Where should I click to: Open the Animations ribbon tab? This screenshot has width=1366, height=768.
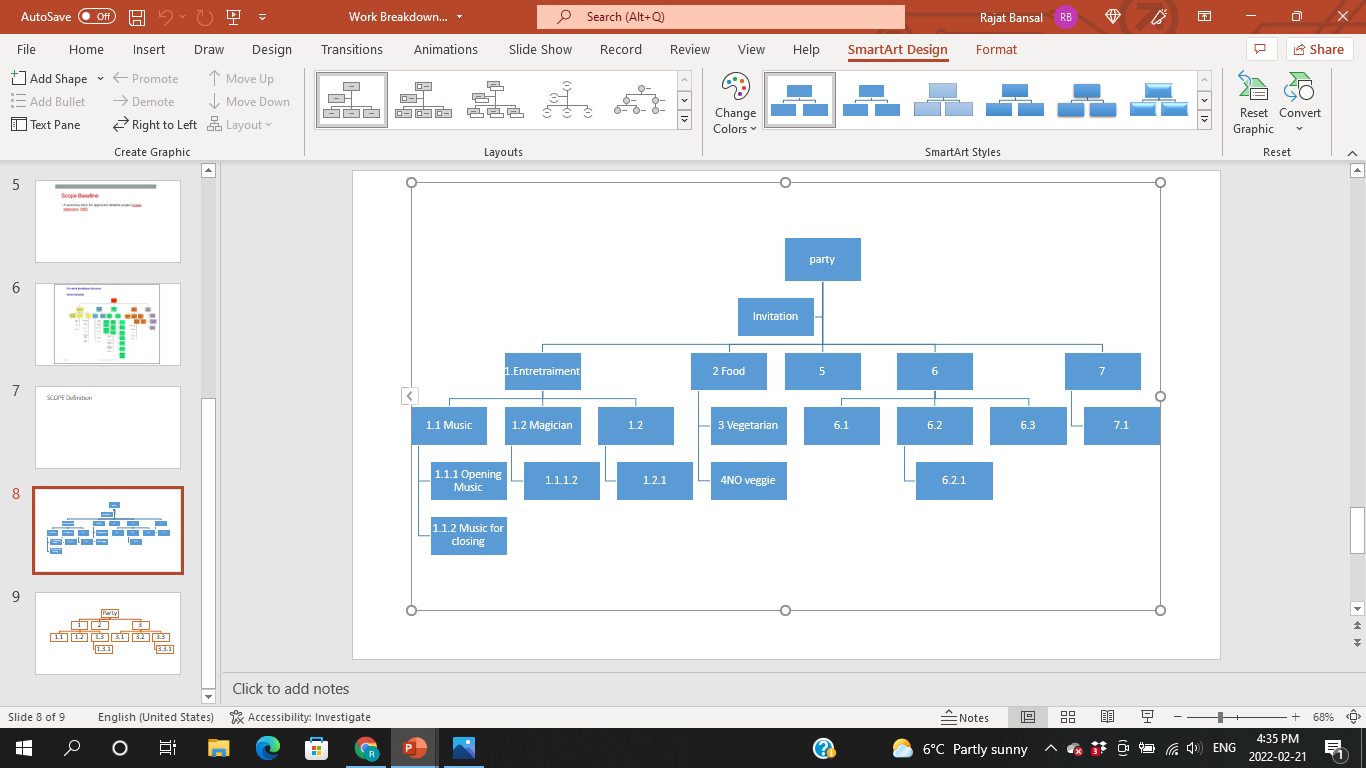point(445,49)
